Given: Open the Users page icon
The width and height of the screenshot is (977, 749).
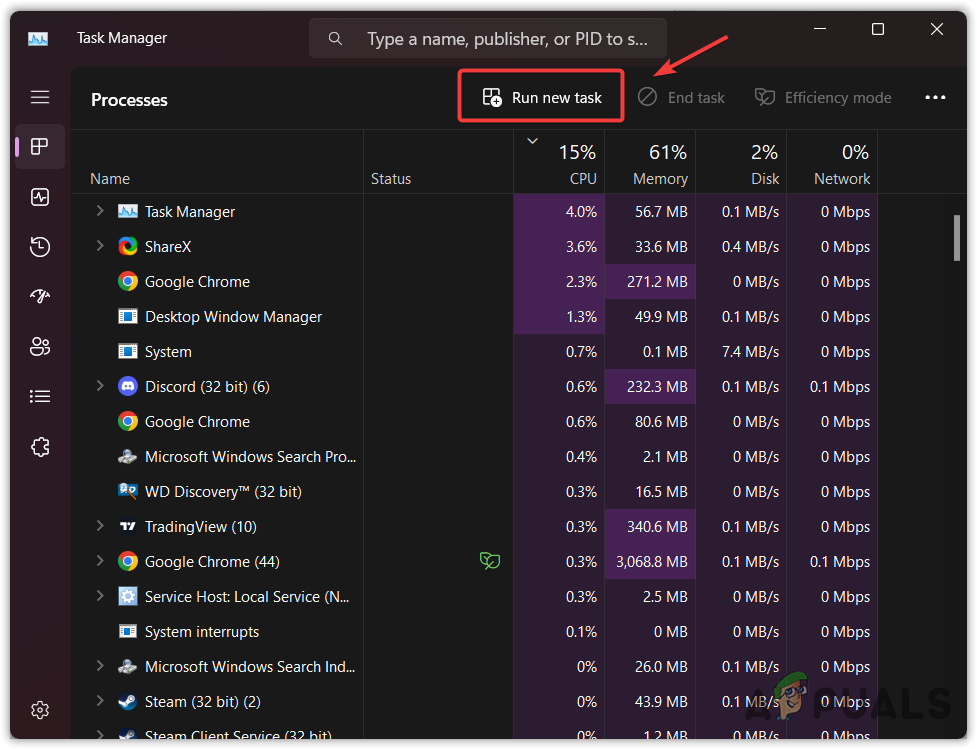Looking at the screenshot, I should coord(40,346).
